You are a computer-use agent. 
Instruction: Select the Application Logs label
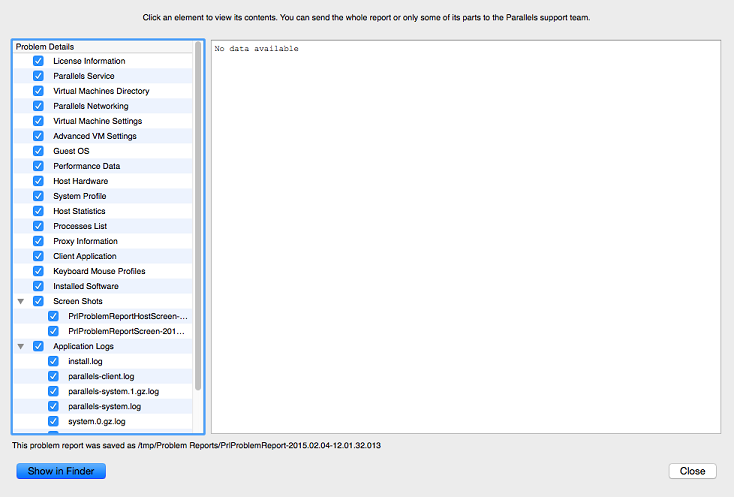click(83, 346)
